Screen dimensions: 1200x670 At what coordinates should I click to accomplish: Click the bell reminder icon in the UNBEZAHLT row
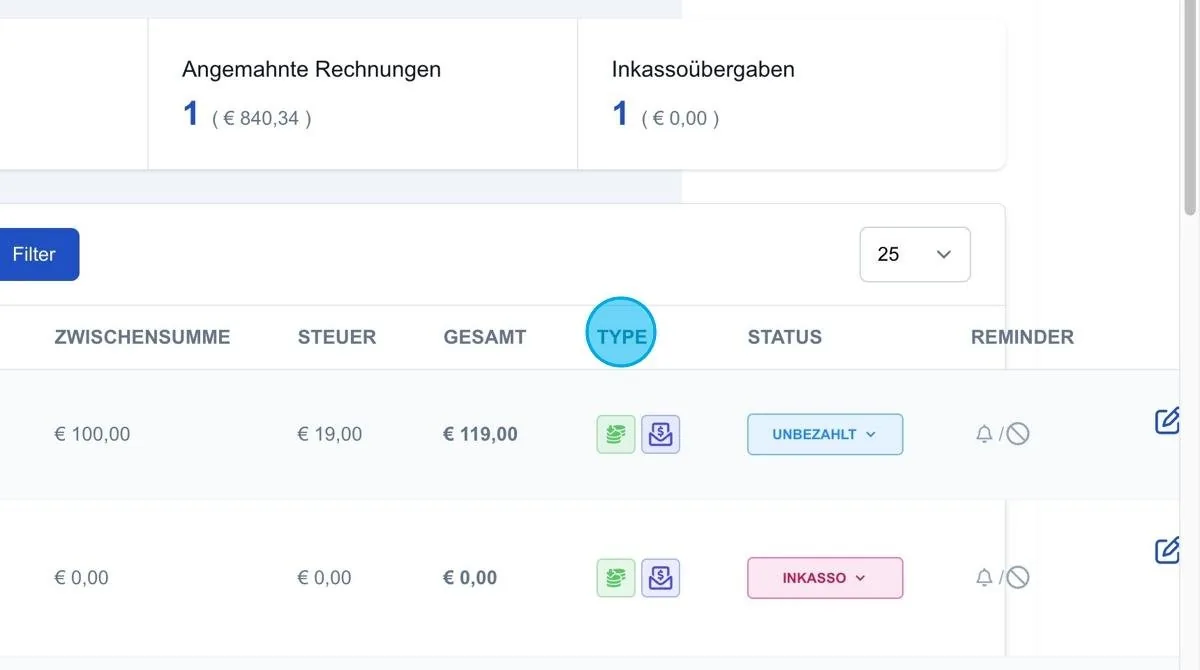click(984, 434)
